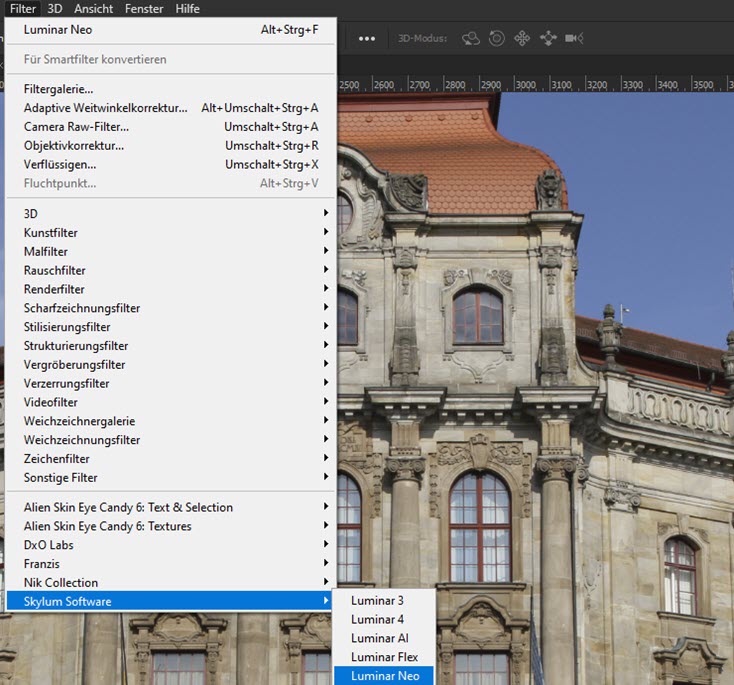Expand the 3D filter submenu
Viewport: 734px width, 685px height.
tap(171, 214)
